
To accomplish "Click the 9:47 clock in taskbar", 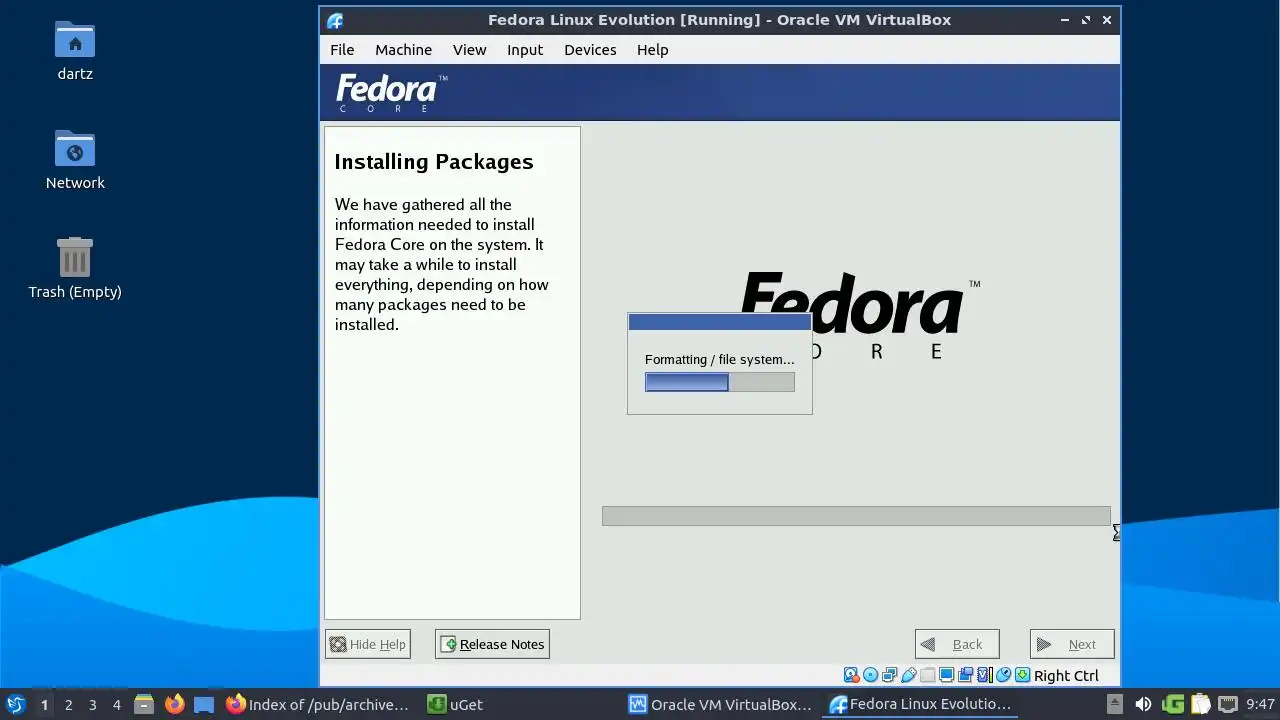I will click(x=1260, y=704).
